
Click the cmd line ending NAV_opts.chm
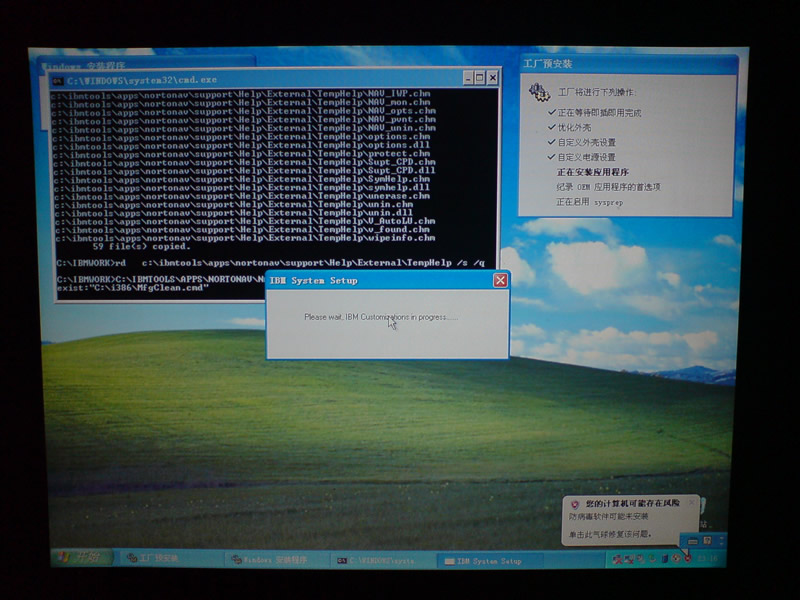tap(243, 111)
